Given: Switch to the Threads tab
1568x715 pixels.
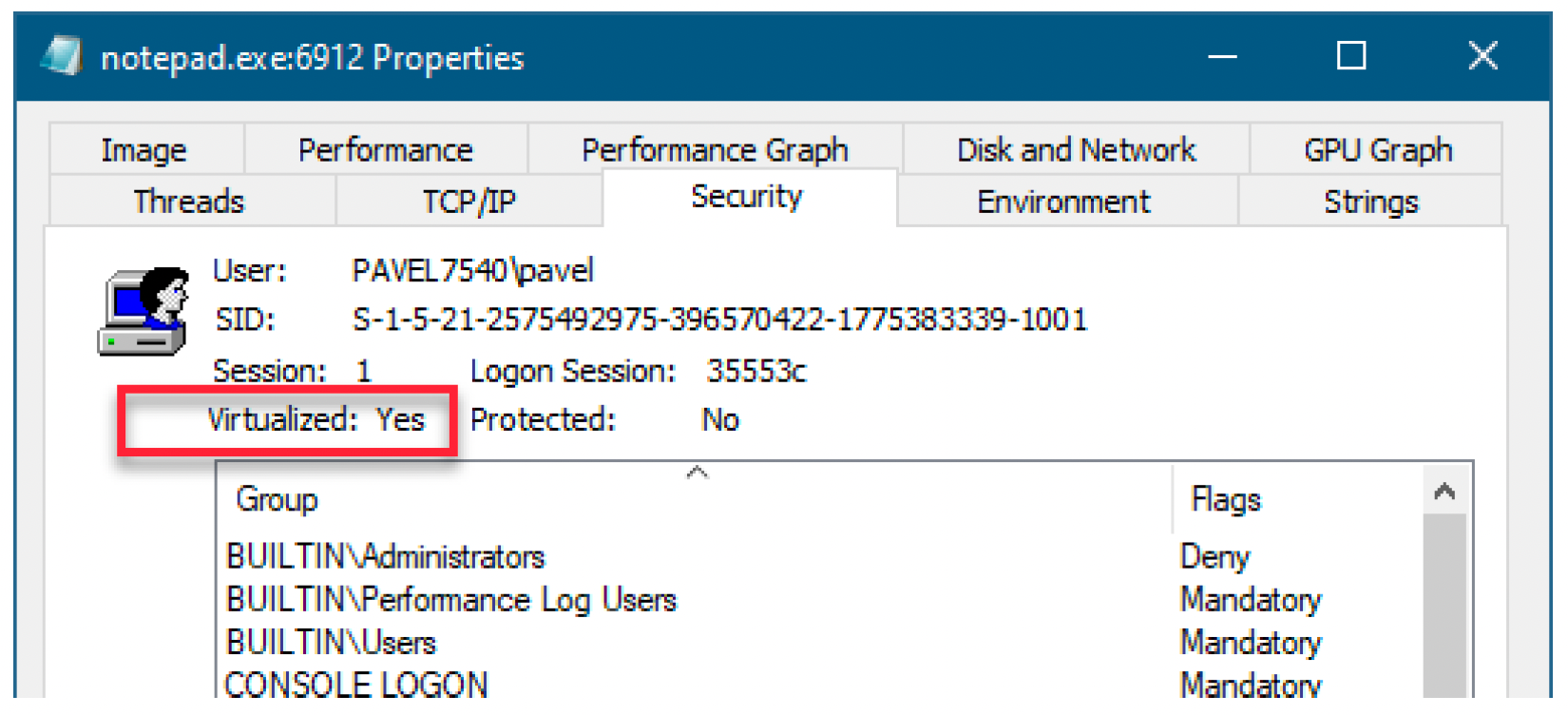Looking at the screenshot, I should click(x=189, y=201).
